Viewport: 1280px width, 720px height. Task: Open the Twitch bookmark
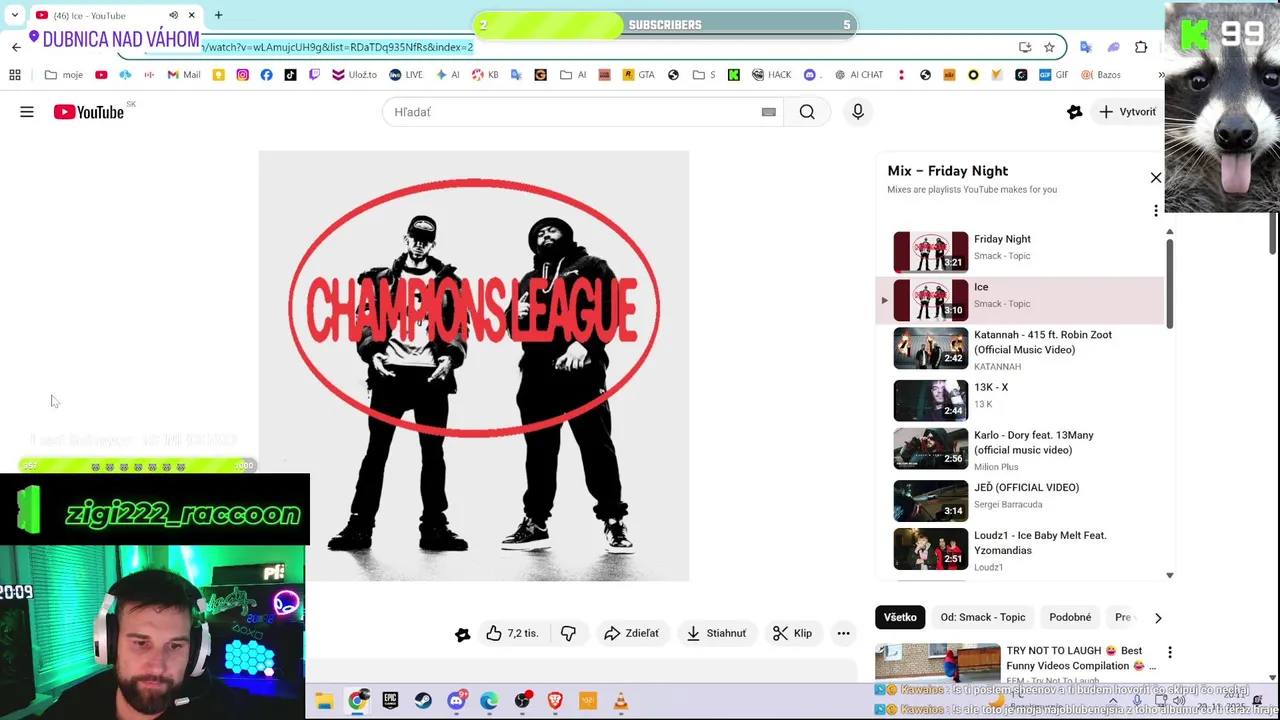point(315,75)
